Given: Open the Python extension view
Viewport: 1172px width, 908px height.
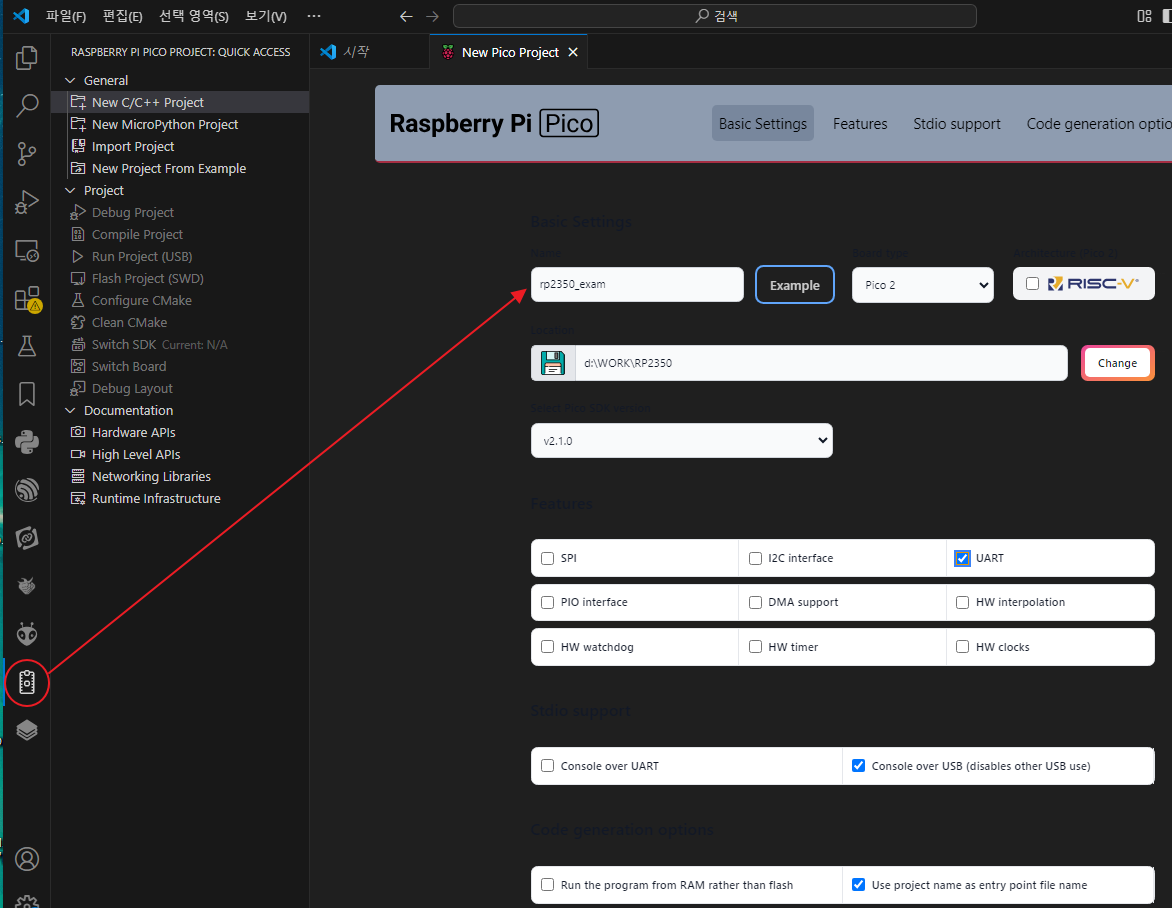Looking at the screenshot, I should click(x=27, y=442).
